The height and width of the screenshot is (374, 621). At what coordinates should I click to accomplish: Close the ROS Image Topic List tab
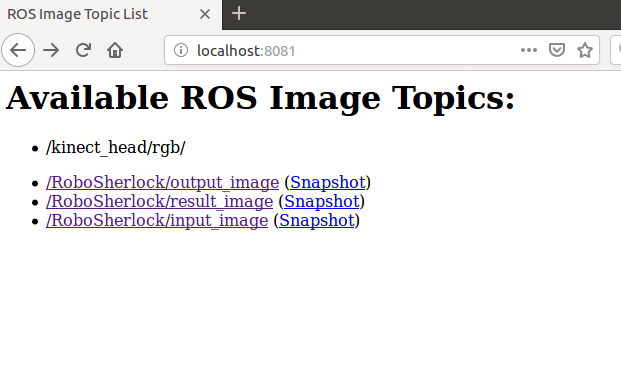click(205, 14)
